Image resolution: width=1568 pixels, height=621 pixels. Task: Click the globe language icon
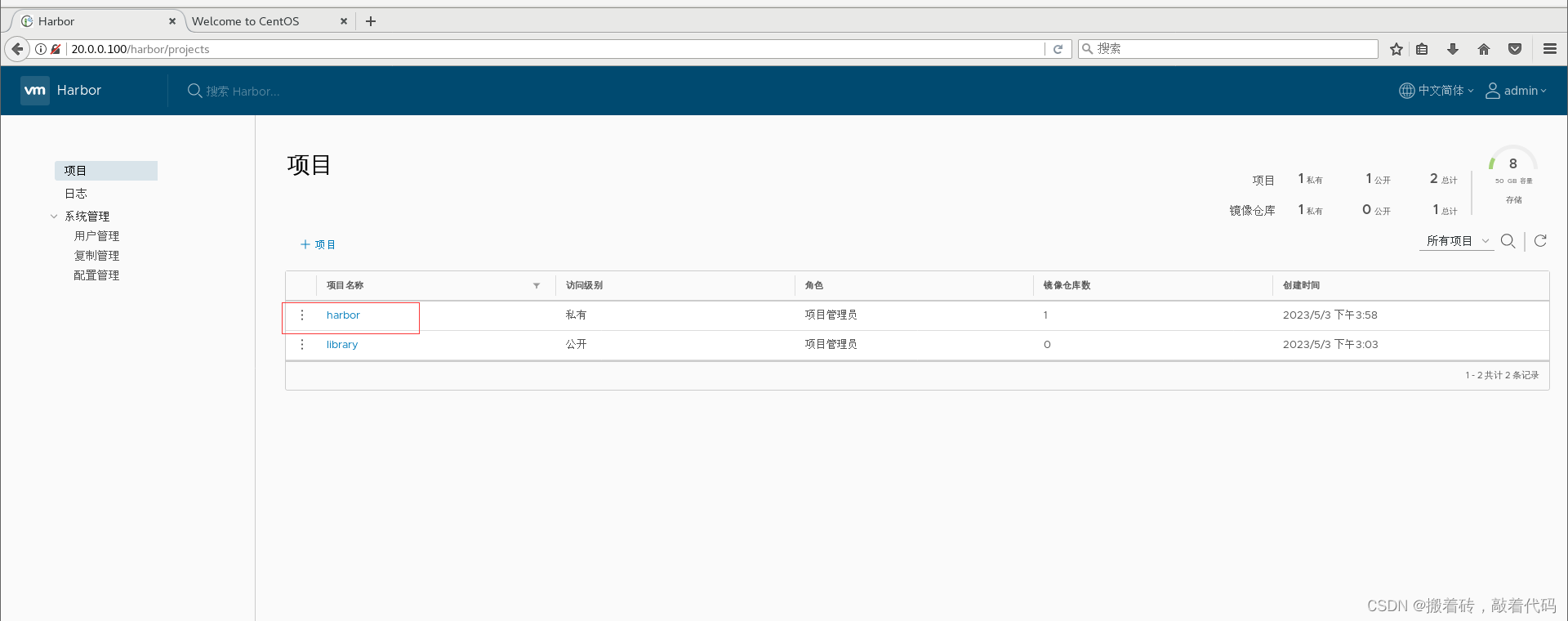[1406, 91]
